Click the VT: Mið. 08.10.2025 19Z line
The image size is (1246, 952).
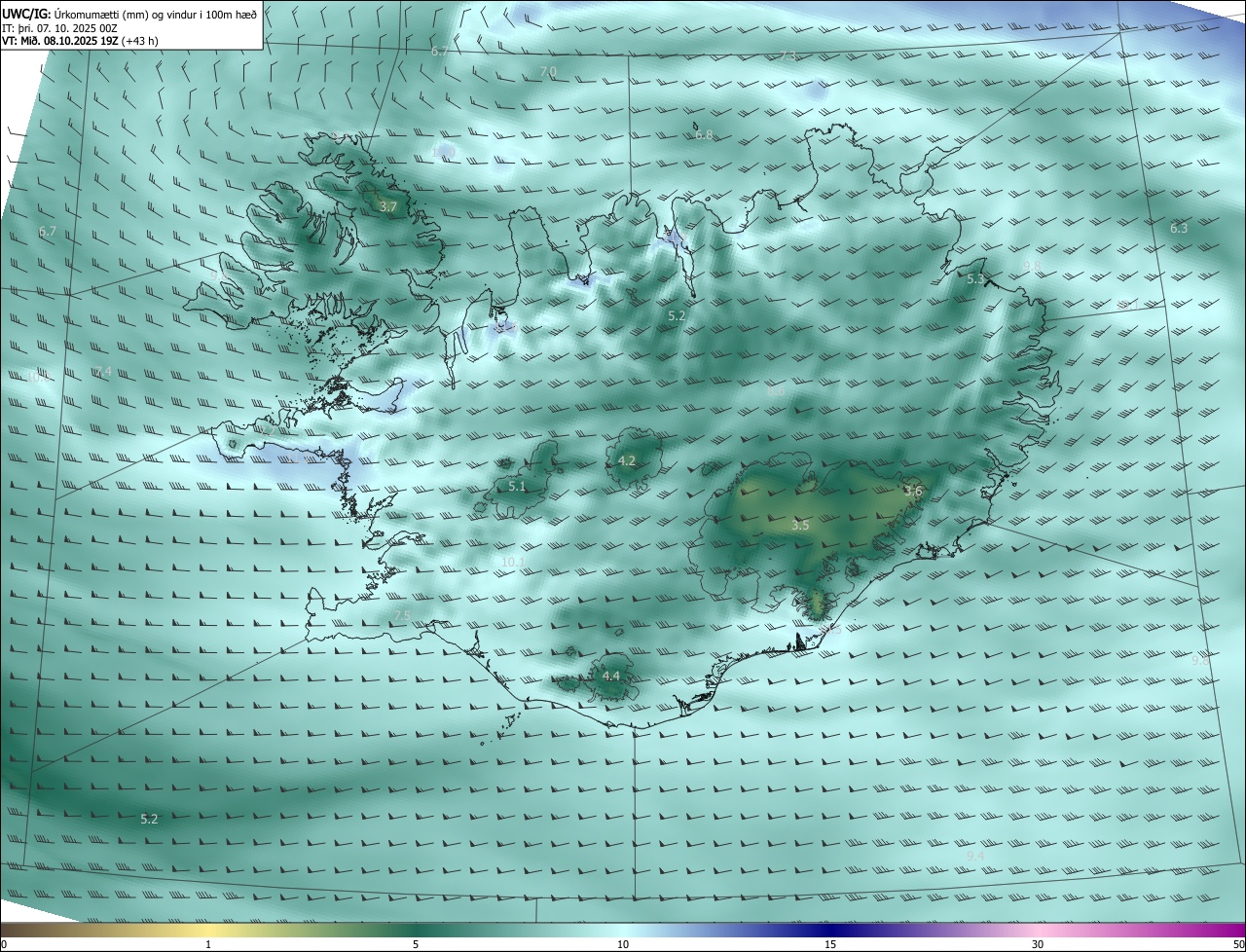(80, 41)
